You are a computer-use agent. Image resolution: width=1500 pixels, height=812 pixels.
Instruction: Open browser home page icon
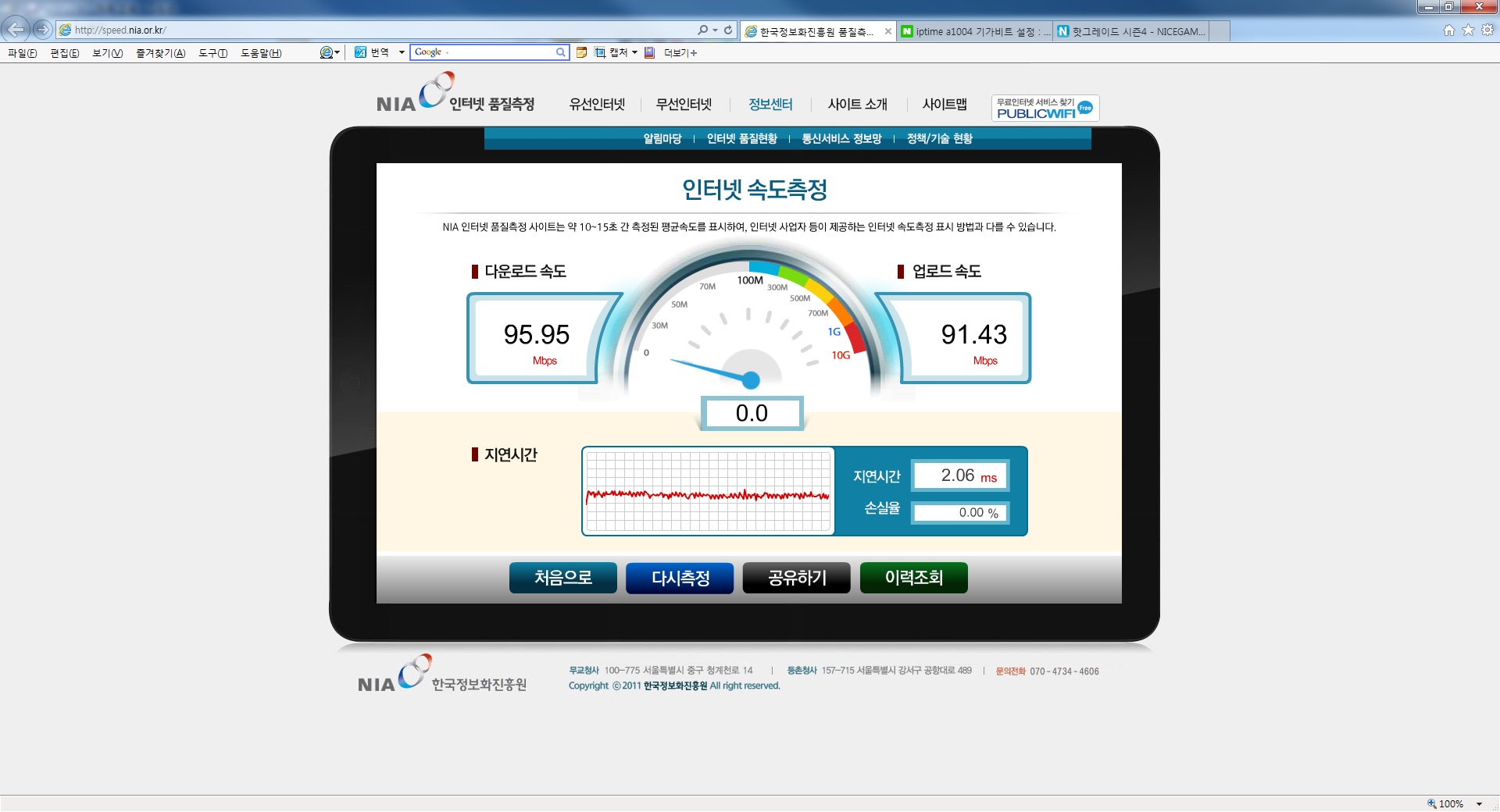point(1448,30)
